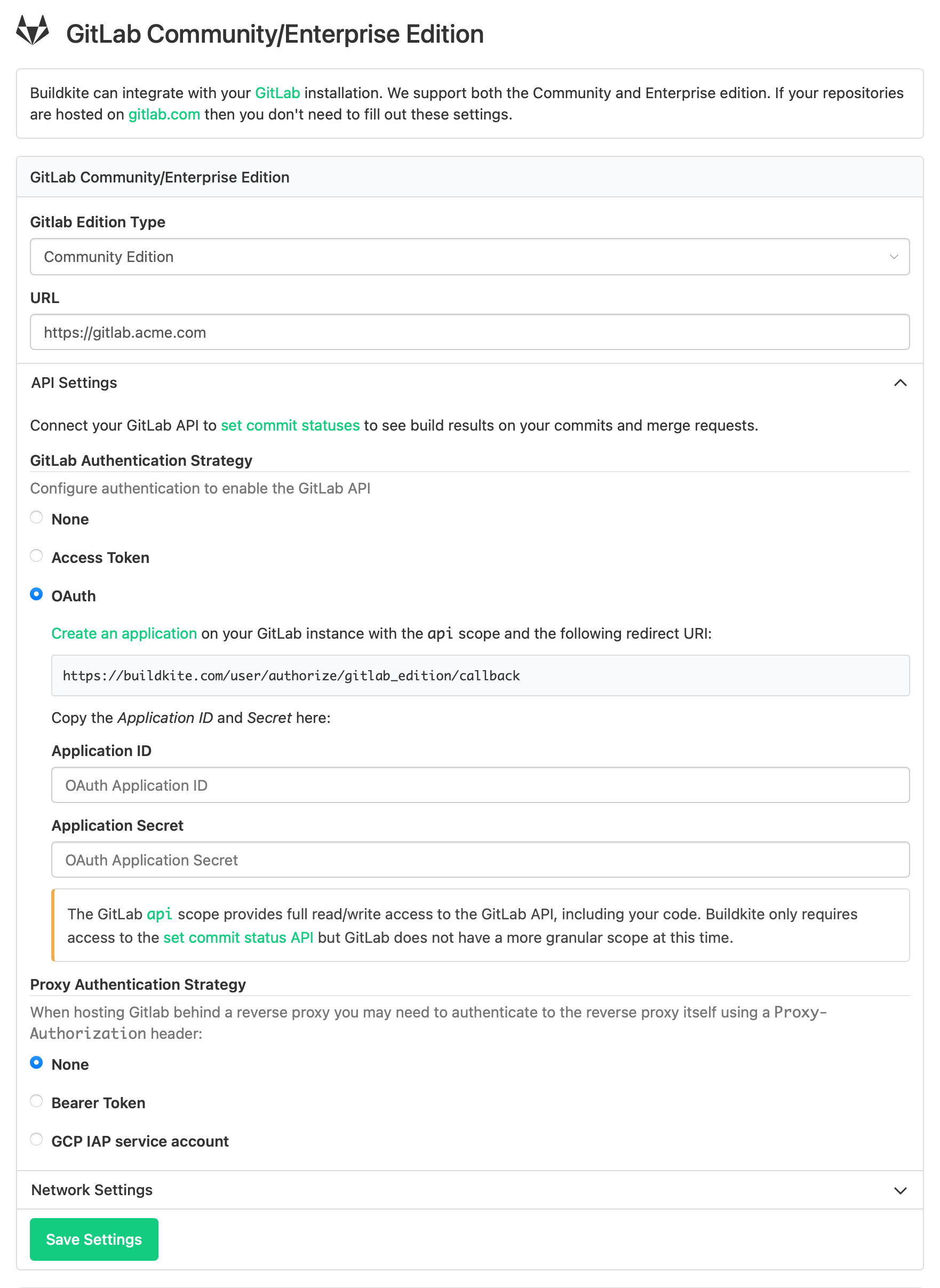Open the set commit statuses link
Viewport: 940px width, 1288px height.
[x=290, y=425]
